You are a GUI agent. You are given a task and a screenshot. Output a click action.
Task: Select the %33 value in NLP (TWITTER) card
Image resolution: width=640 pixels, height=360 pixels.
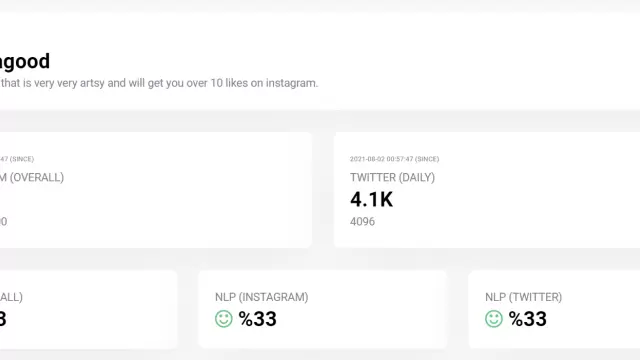(x=528, y=319)
